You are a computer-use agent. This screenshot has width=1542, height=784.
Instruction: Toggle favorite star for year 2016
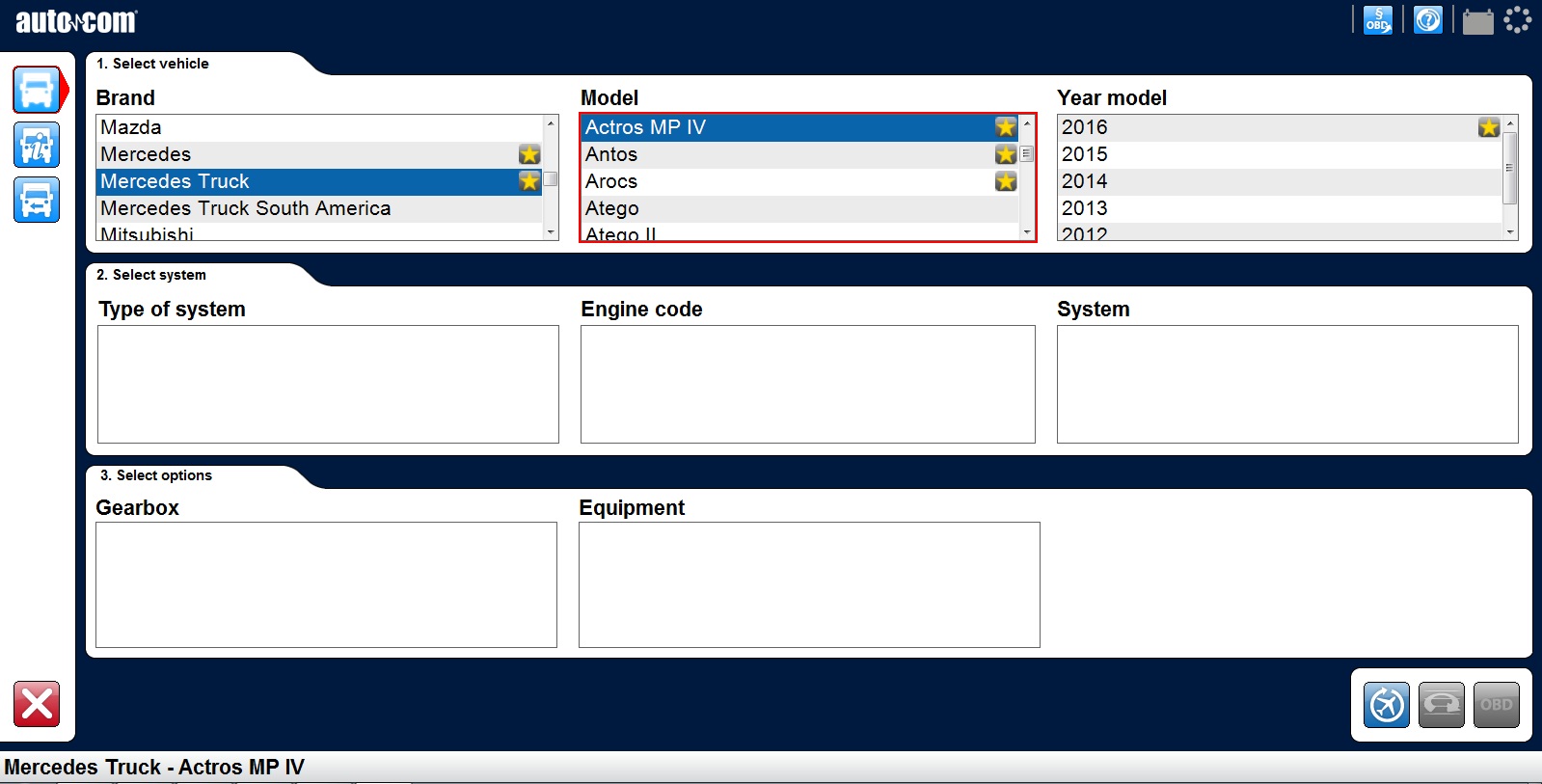pos(1488,127)
